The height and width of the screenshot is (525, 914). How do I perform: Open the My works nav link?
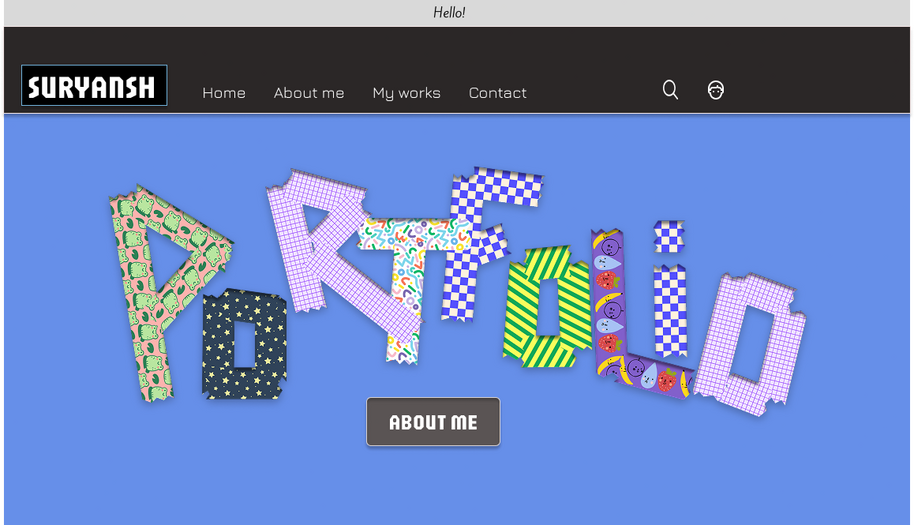click(x=406, y=93)
